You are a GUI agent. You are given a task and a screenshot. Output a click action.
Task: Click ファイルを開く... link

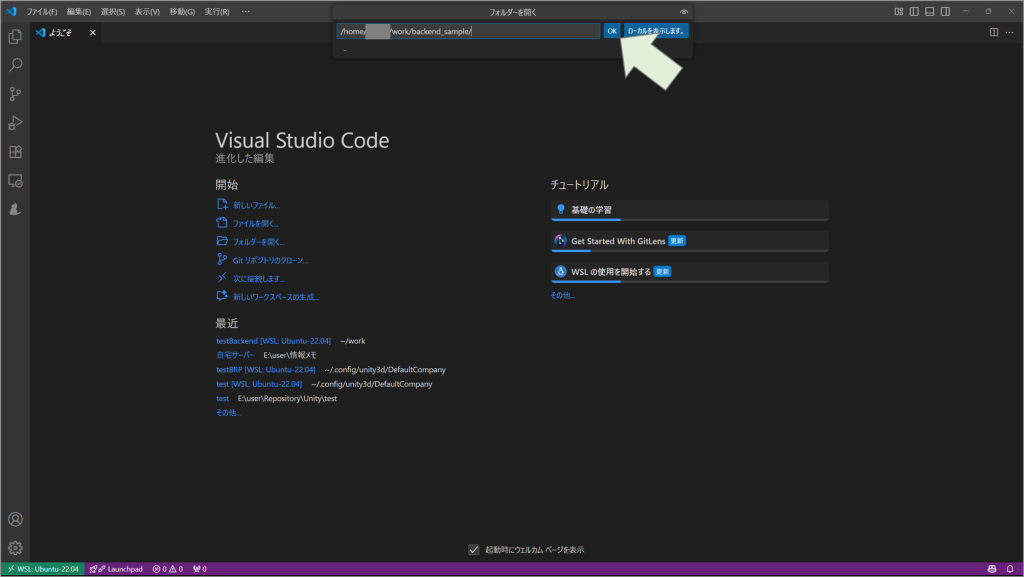point(255,223)
